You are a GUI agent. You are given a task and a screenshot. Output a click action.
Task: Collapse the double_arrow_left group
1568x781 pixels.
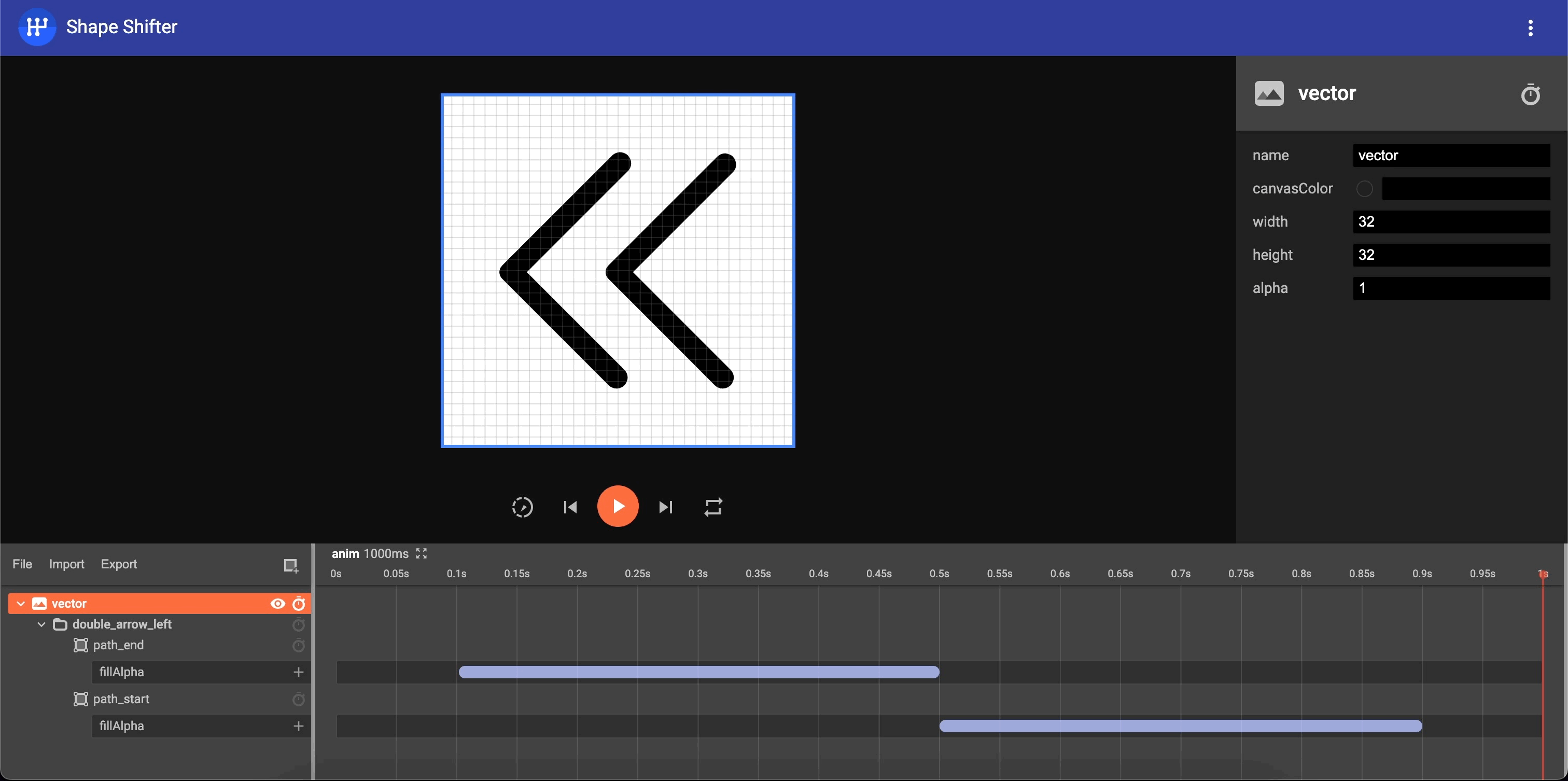[41, 624]
